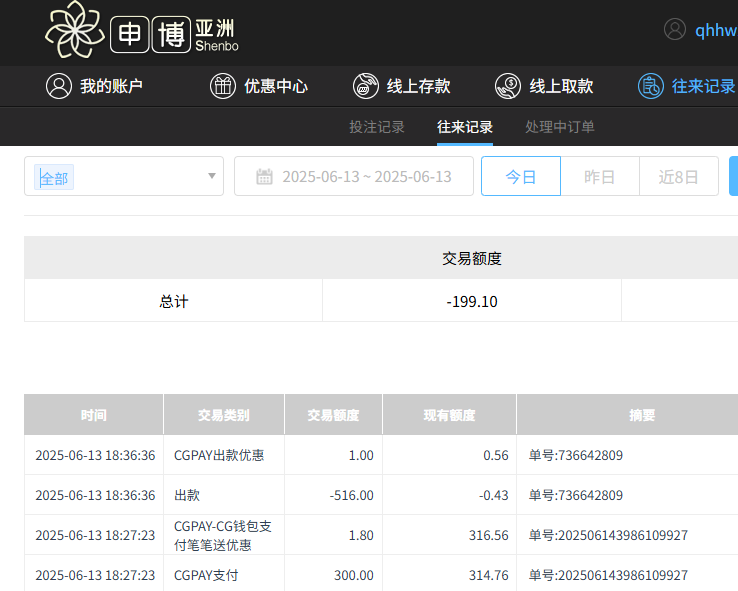Switch to the 投注记录 tab
This screenshot has width=738, height=591.
[x=377, y=127]
